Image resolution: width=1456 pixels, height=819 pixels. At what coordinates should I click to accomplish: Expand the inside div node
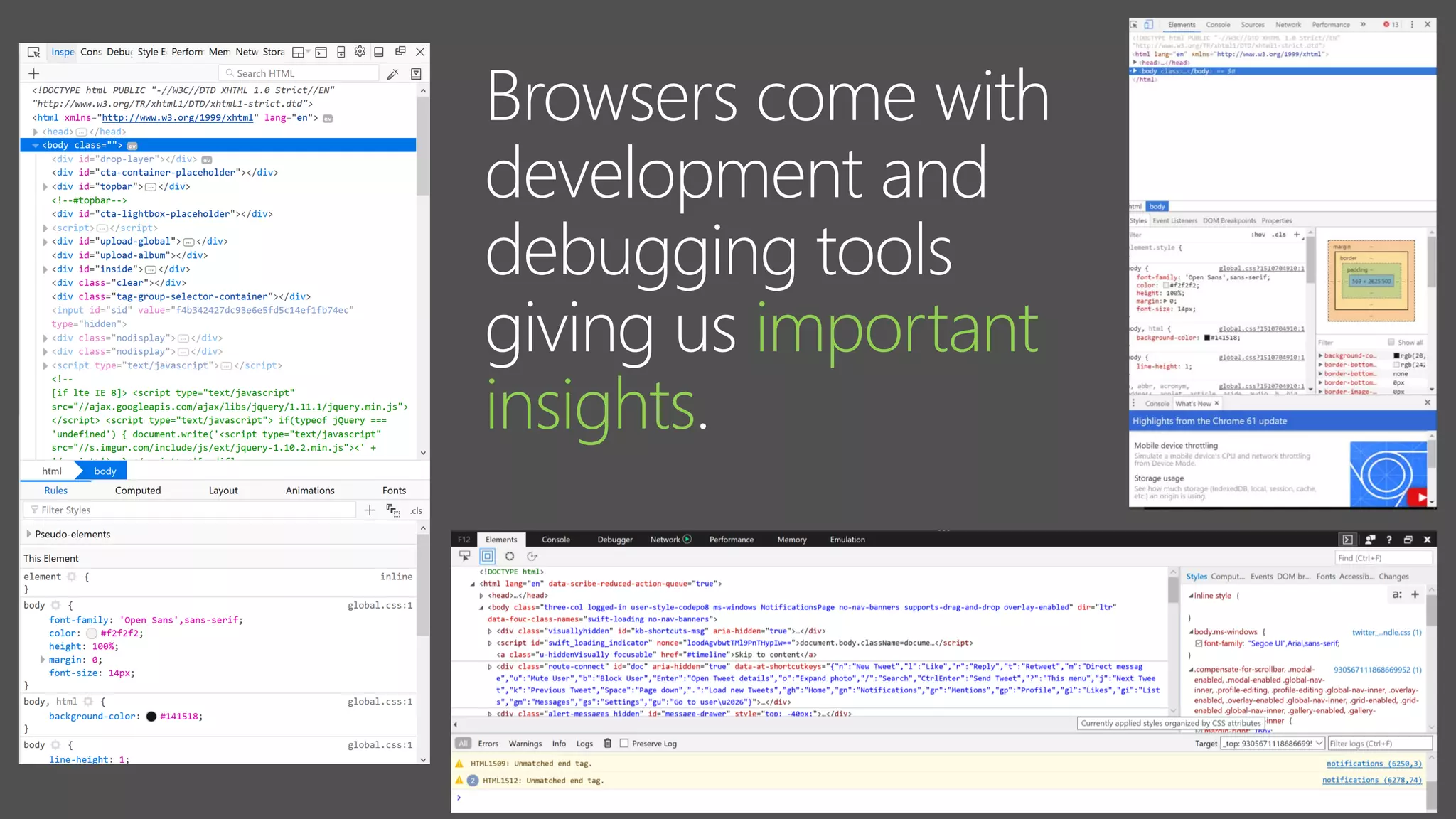pos(45,269)
